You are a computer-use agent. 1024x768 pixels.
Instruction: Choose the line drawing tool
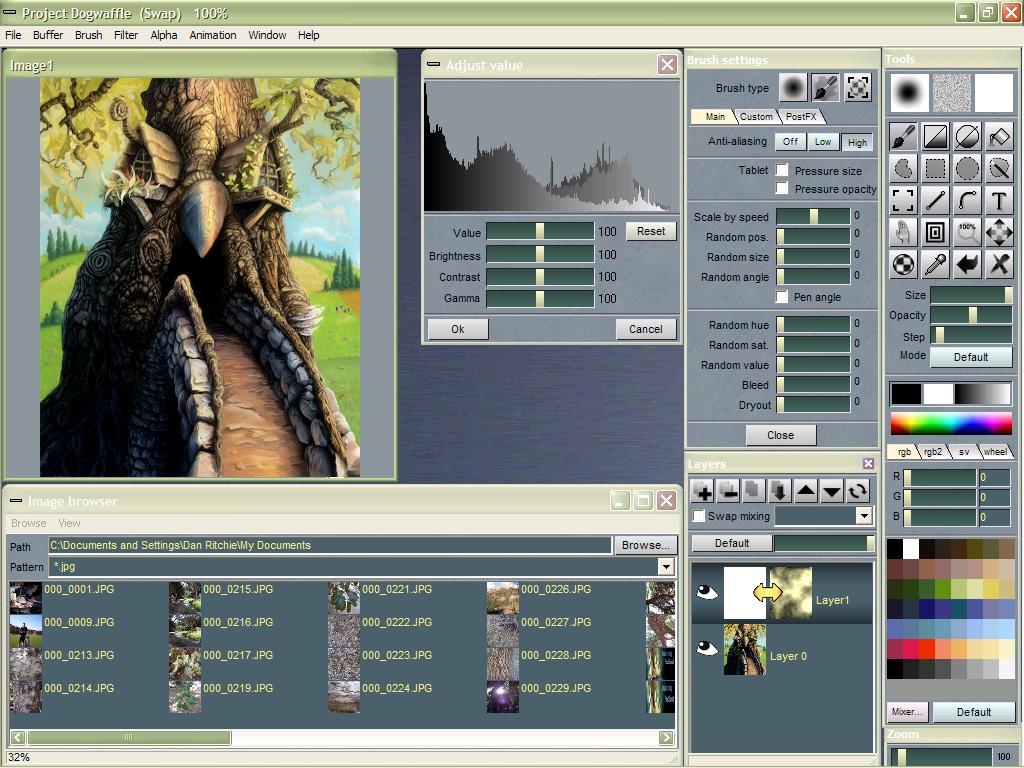coord(935,201)
